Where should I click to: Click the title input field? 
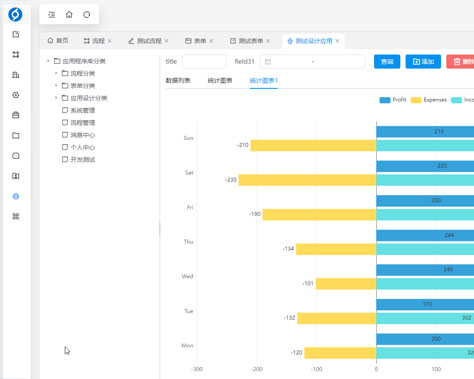tap(204, 62)
